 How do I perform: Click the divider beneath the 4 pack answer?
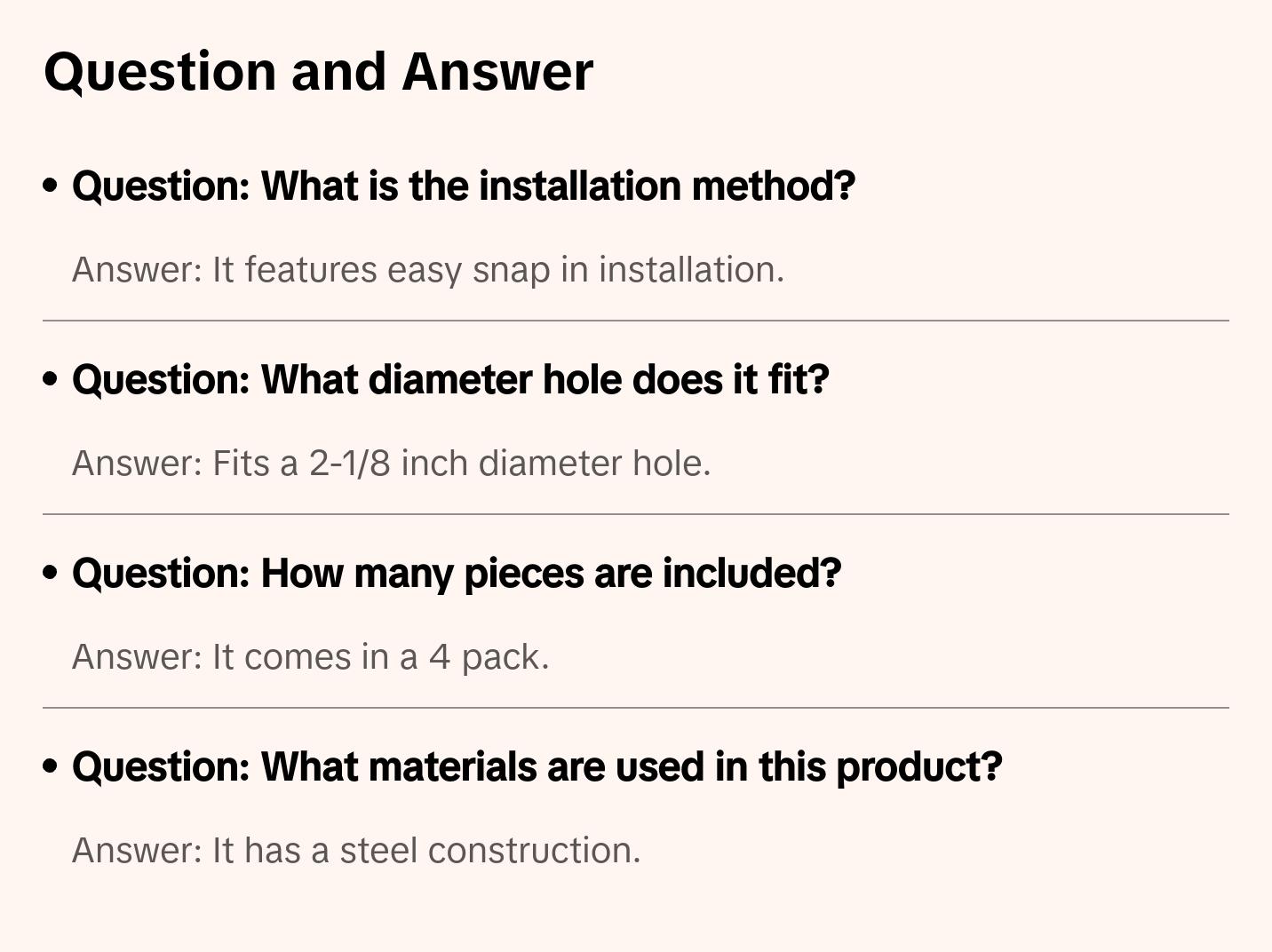click(635, 708)
